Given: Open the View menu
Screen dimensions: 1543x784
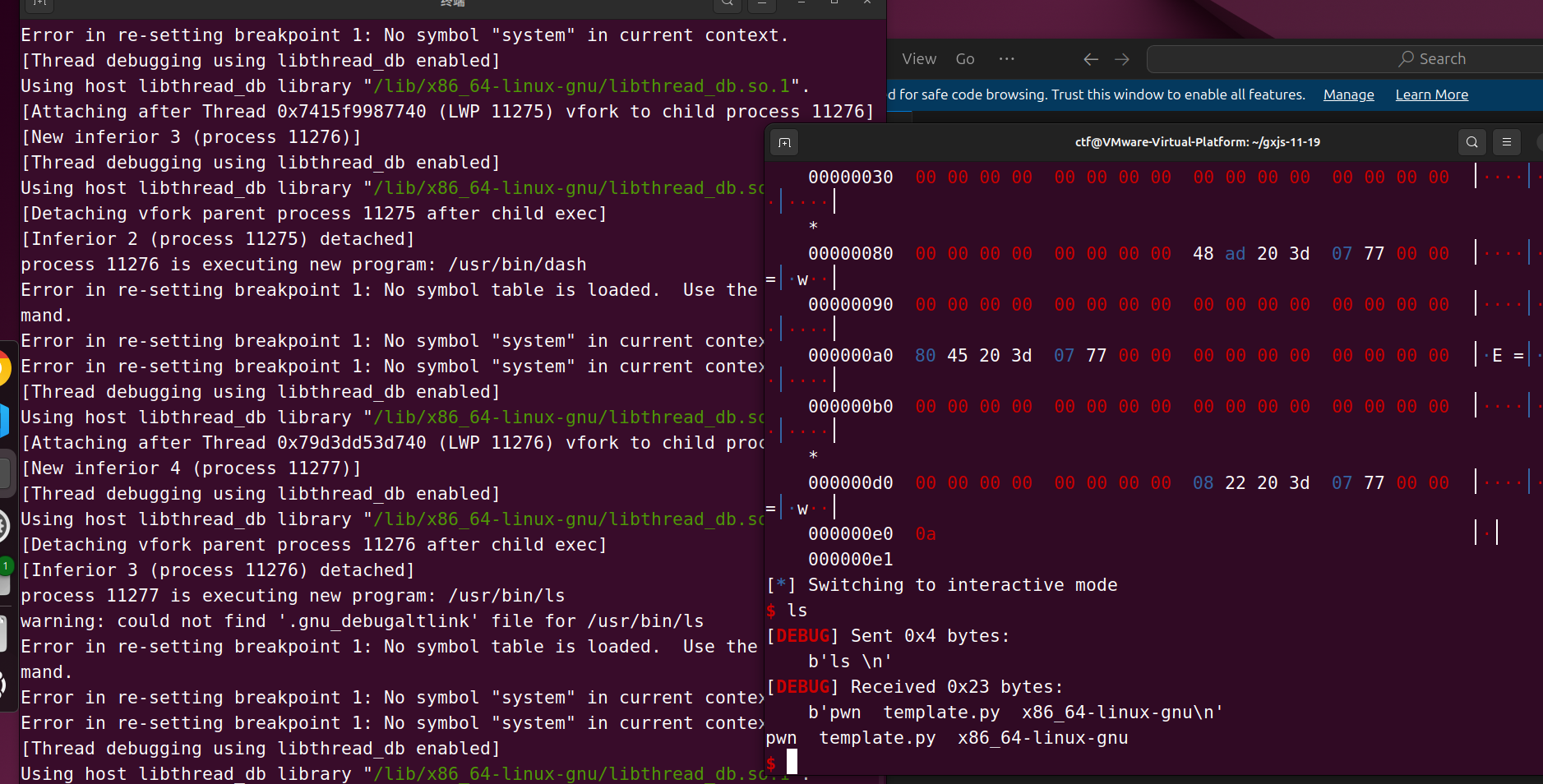Looking at the screenshot, I should (x=918, y=59).
